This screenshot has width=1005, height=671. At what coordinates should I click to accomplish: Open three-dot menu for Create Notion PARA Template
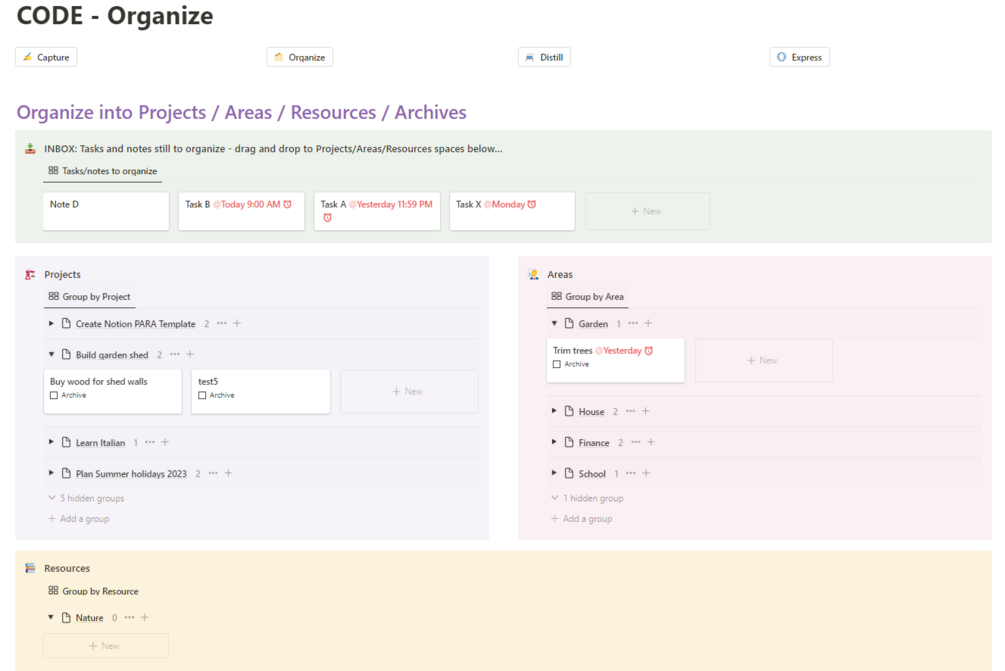(222, 324)
